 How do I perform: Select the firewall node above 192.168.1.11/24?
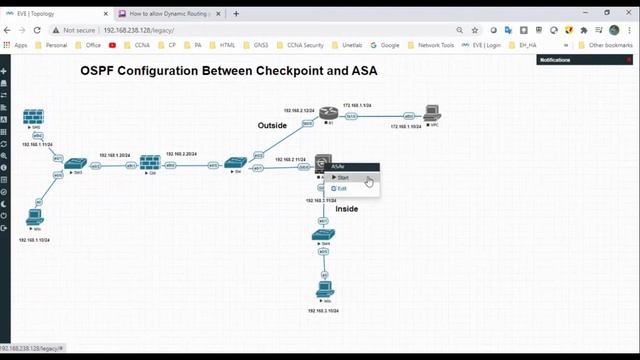click(x=33, y=117)
